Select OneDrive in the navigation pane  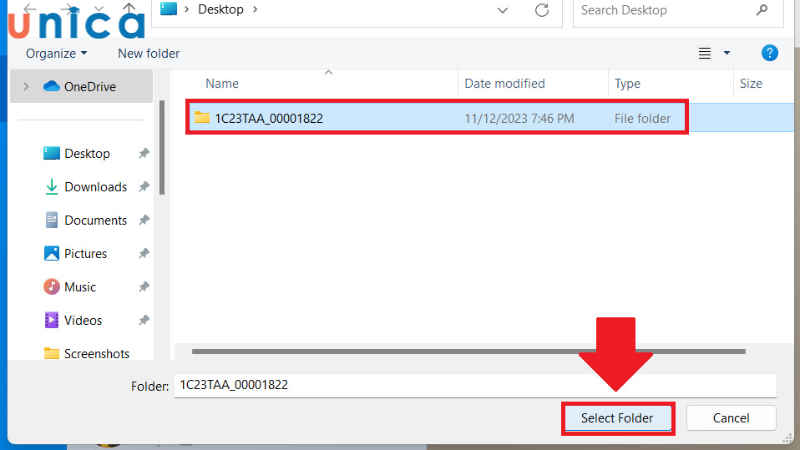80,87
